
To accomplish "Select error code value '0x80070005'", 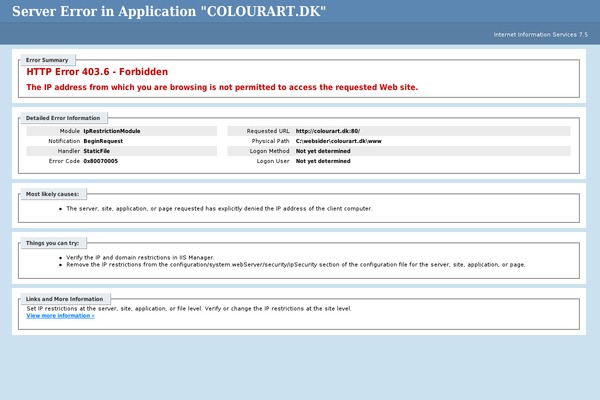I will 101,161.
